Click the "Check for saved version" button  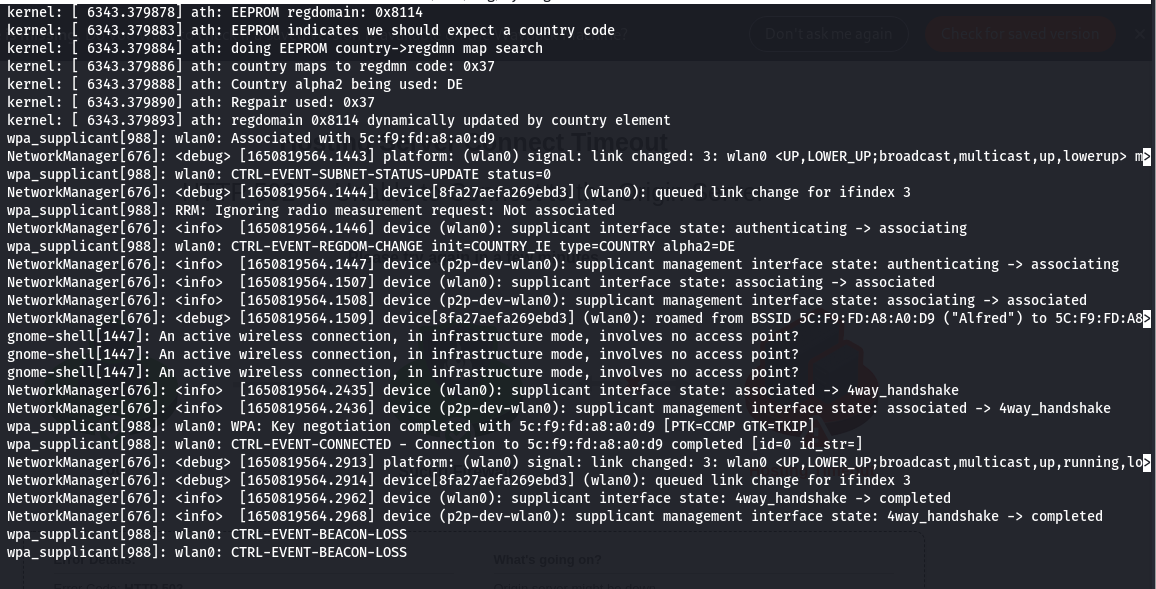(1019, 34)
